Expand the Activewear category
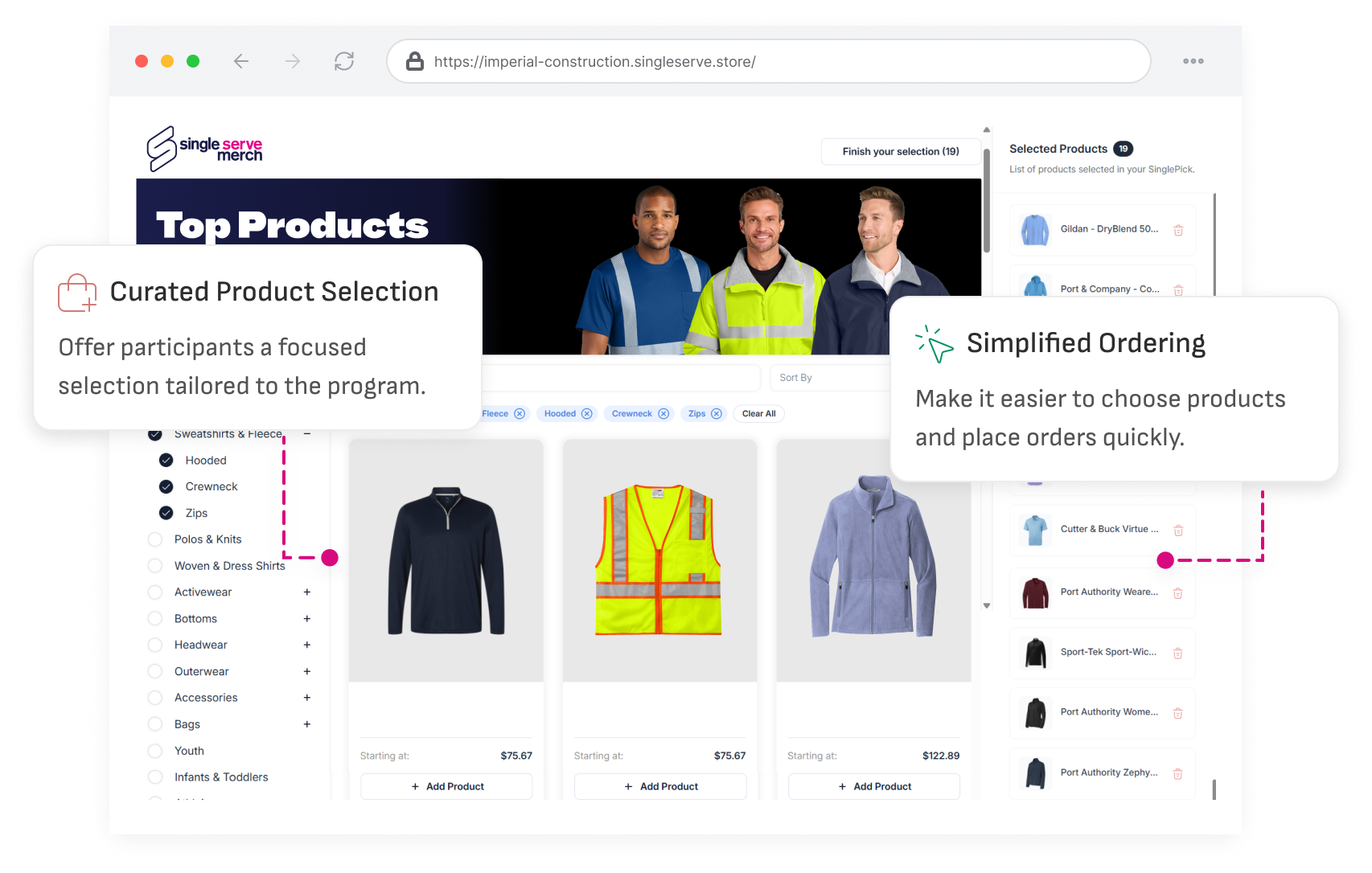This screenshot has height=873, width=1372. 307,592
